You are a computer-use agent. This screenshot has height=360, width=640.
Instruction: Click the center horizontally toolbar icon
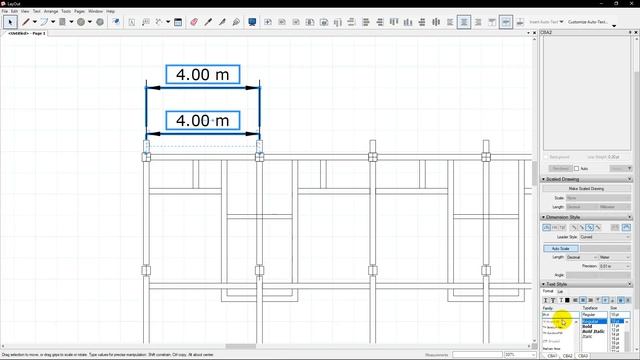coord(436,22)
